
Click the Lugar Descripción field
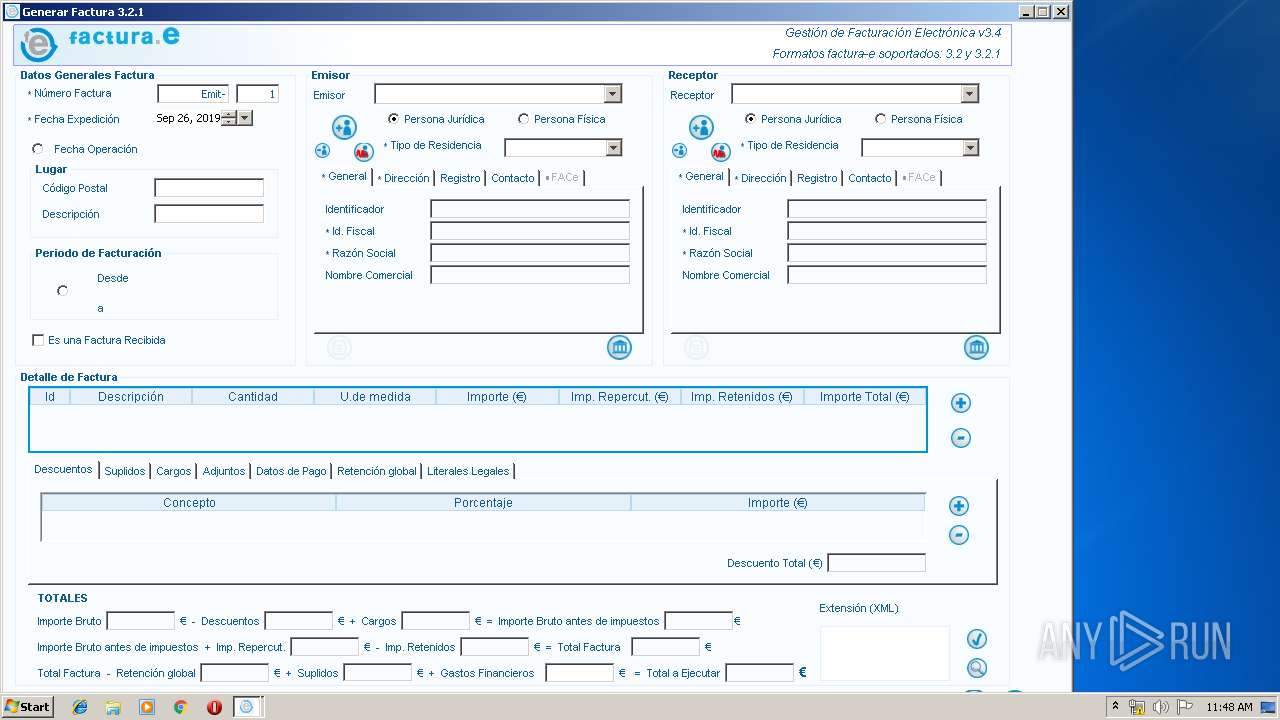tap(209, 214)
